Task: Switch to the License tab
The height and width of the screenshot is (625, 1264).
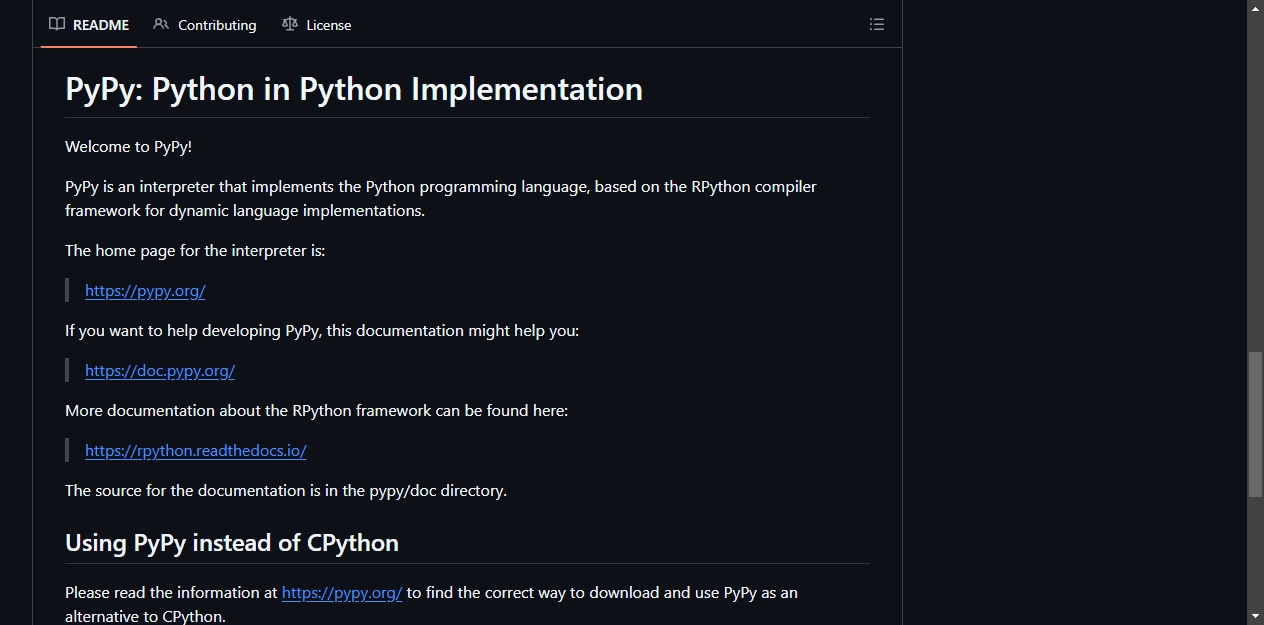Action: click(x=317, y=25)
